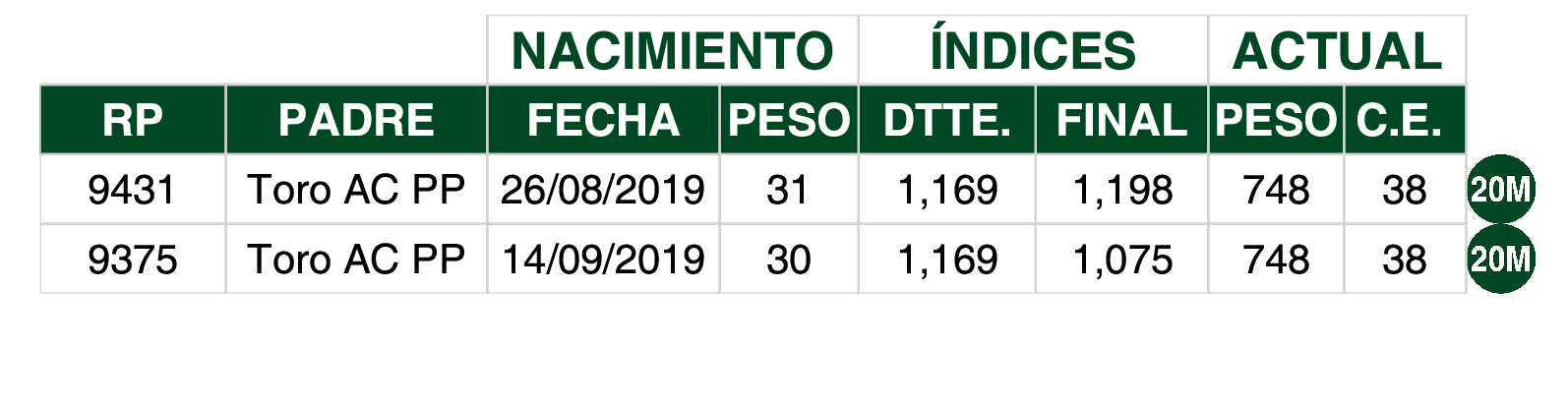The height and width of the screenshot is (406, 1568).
Task: Click the 20M badge beside row 9431
Action: pyautogui.click(x=1501, y=189)
